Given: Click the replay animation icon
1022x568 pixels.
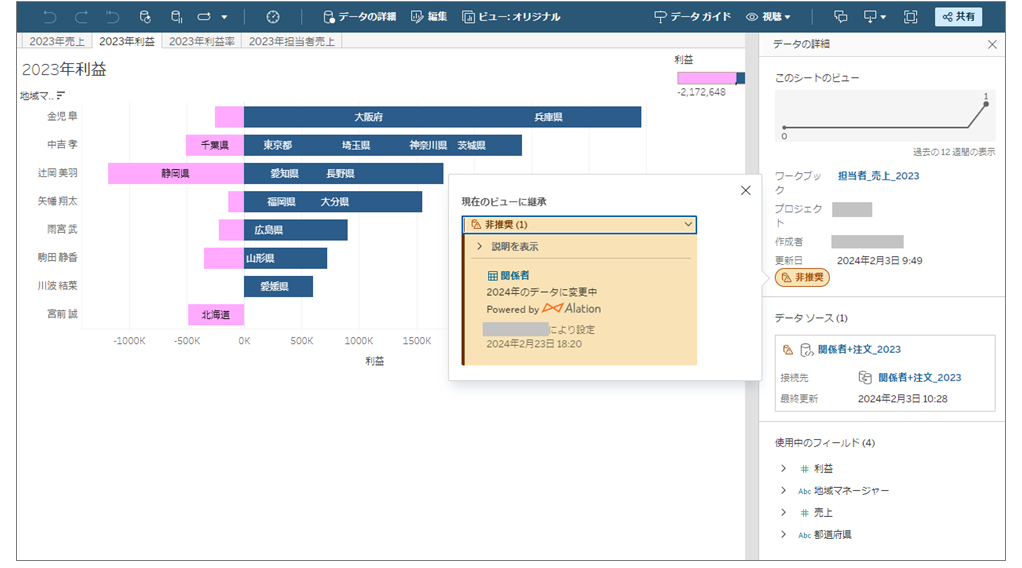Looking at the screenshot, I should (204, 17).
